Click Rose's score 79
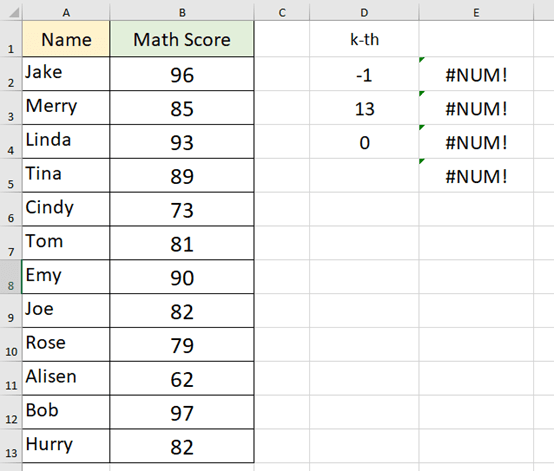554x471 pixels. [x=182, y=345]
